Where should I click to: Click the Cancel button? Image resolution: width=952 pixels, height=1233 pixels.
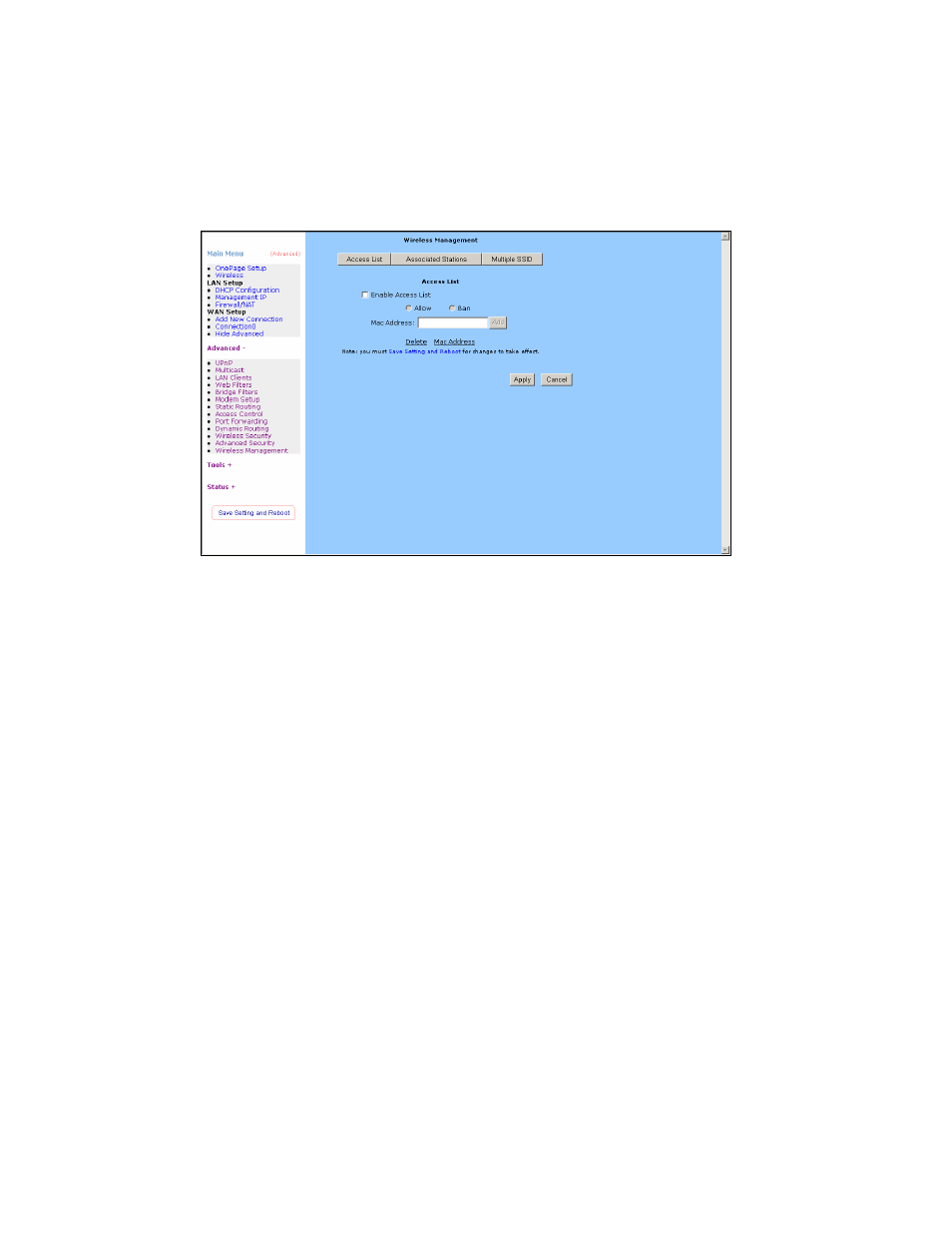pyautogui.click(x=557, y=379)
